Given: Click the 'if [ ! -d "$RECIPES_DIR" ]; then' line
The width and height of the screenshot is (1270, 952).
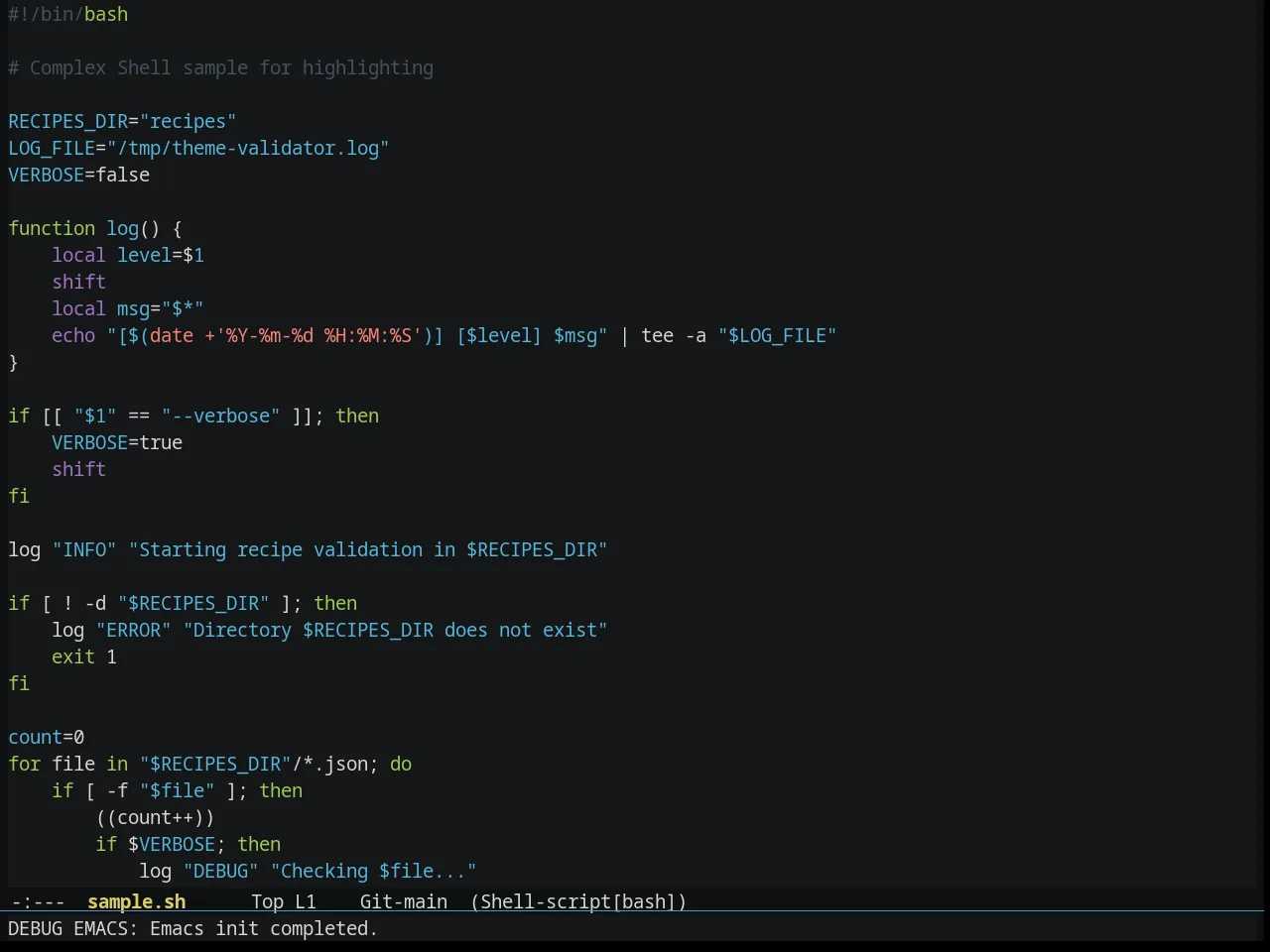Looking at the screenshot, I should coord(183,603).
